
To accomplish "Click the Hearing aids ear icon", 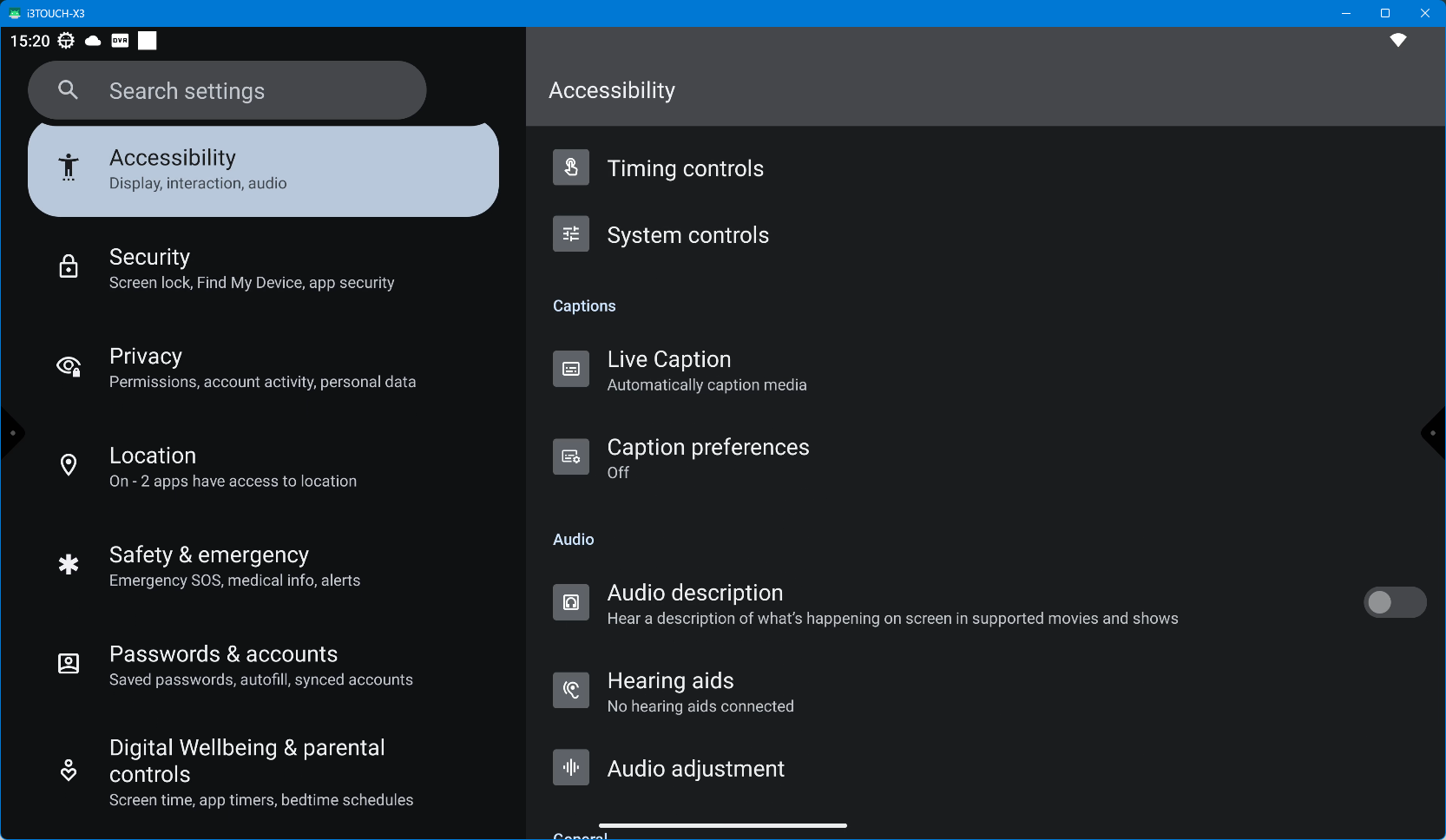I will 571,691.
